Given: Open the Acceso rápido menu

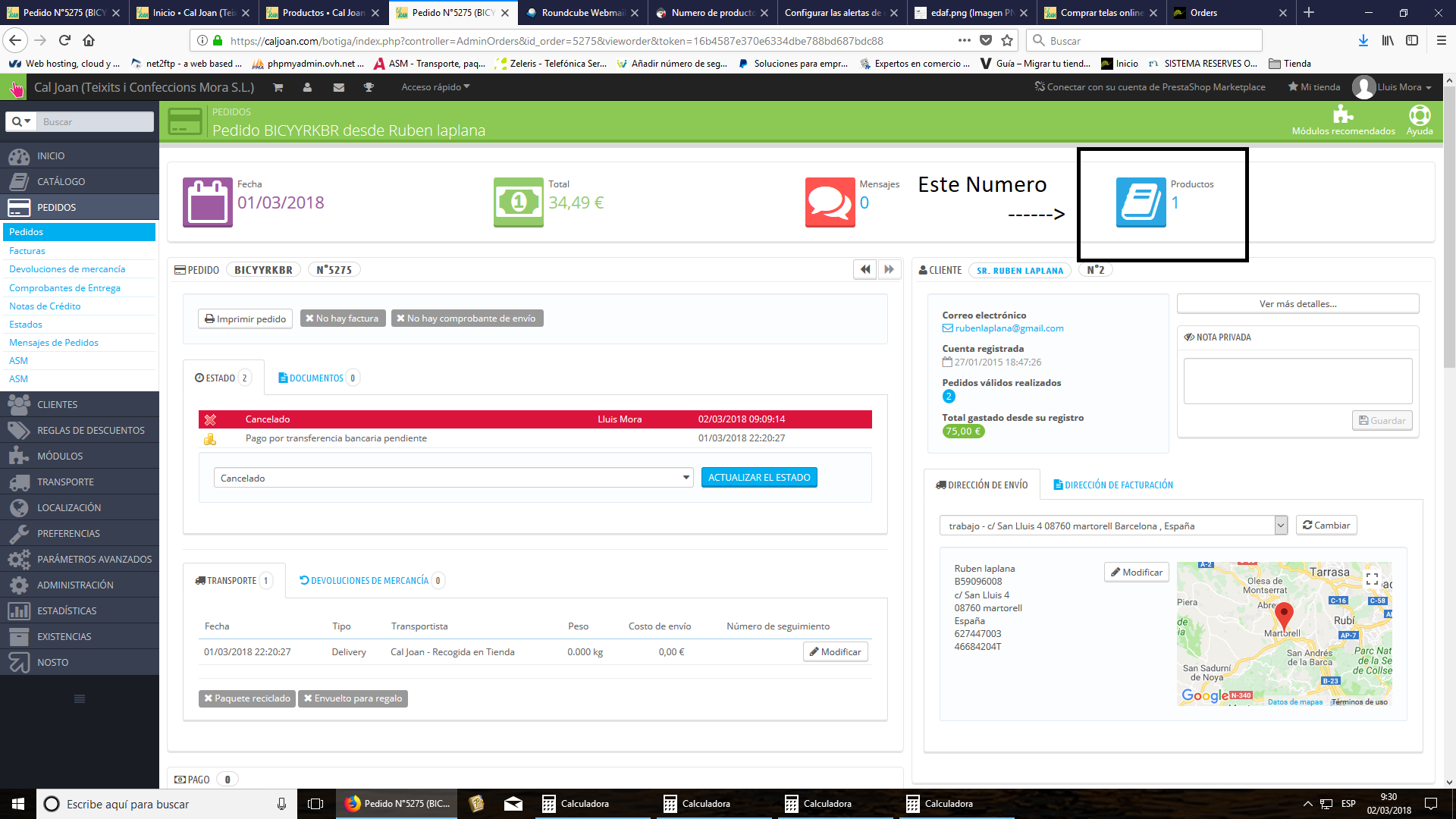Looking at the screenshot, I should [435, 87].
